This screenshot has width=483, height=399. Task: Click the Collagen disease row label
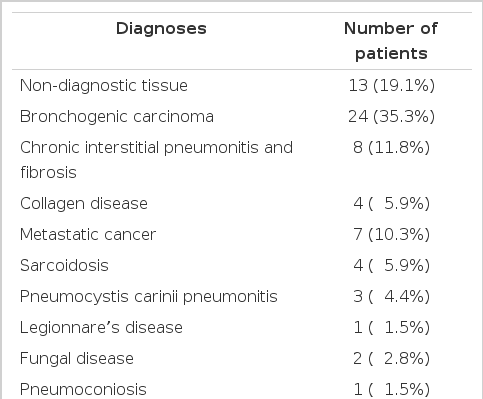tap(84, 203)
